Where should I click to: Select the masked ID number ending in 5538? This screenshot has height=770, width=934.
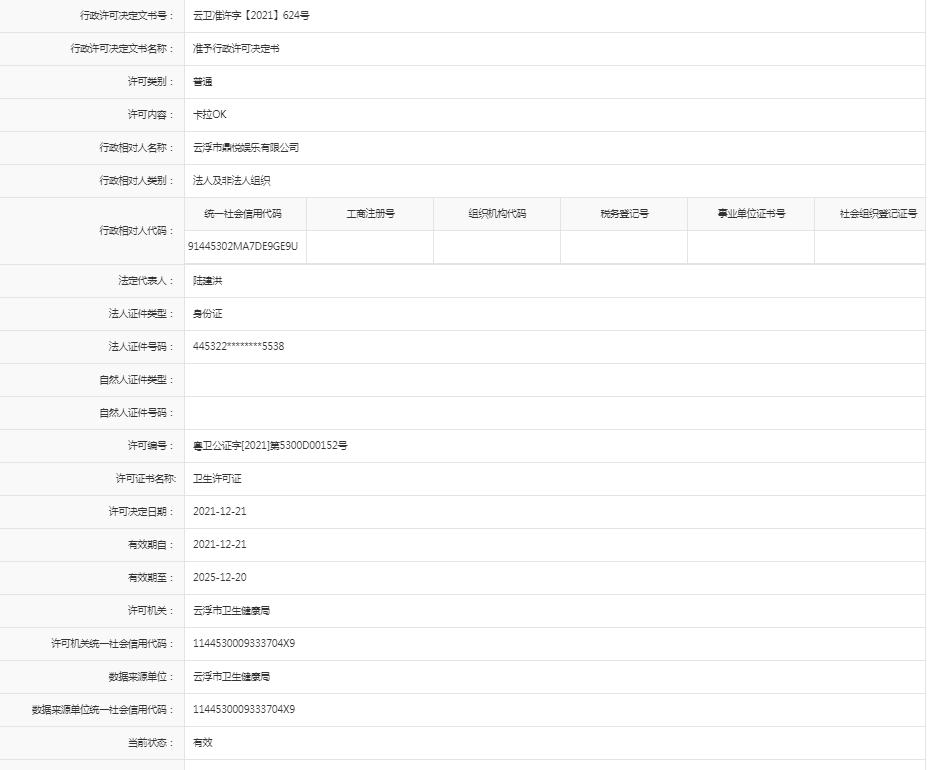click(239, 347)
